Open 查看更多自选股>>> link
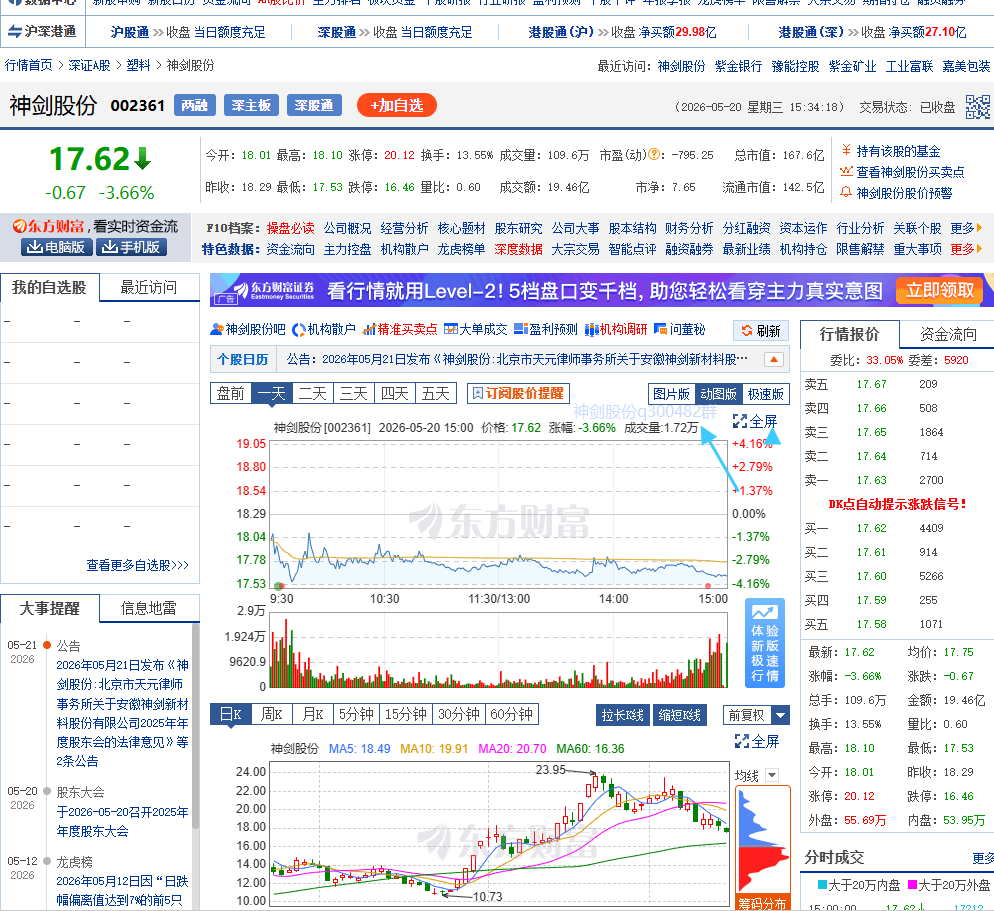Image resolution: width=994 pixels, height=911 pixels. [138, 565]
